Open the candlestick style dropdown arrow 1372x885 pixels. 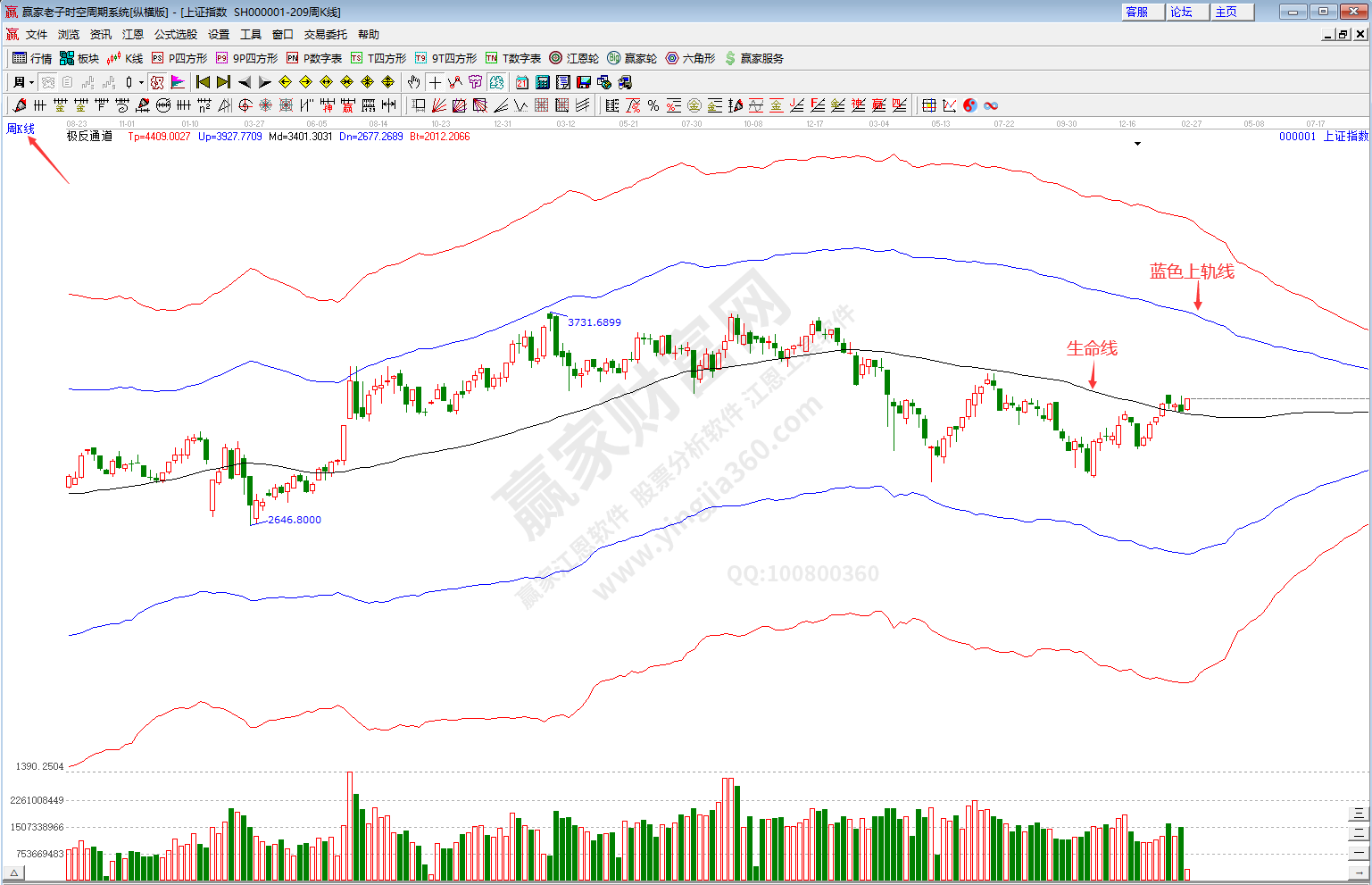click(141, 82)
